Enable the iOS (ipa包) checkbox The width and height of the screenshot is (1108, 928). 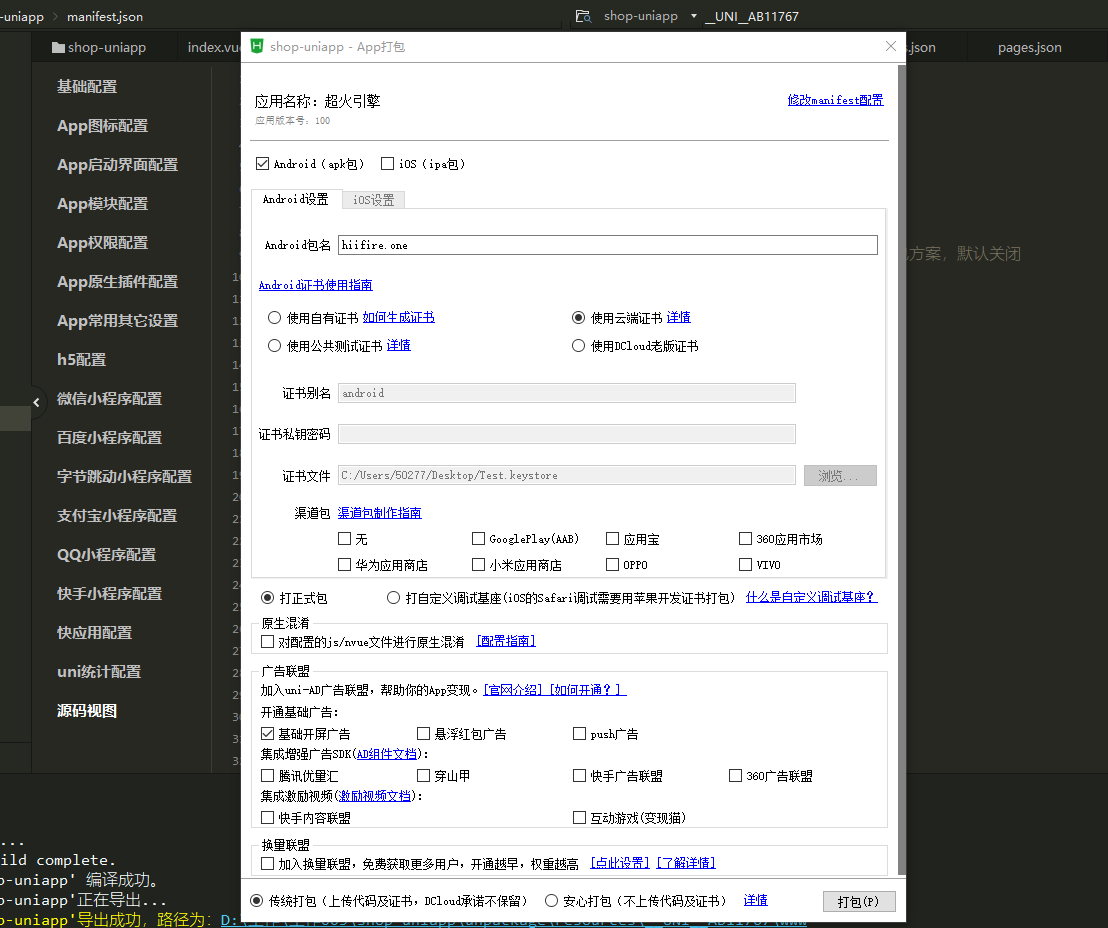[x=387, y=164]
